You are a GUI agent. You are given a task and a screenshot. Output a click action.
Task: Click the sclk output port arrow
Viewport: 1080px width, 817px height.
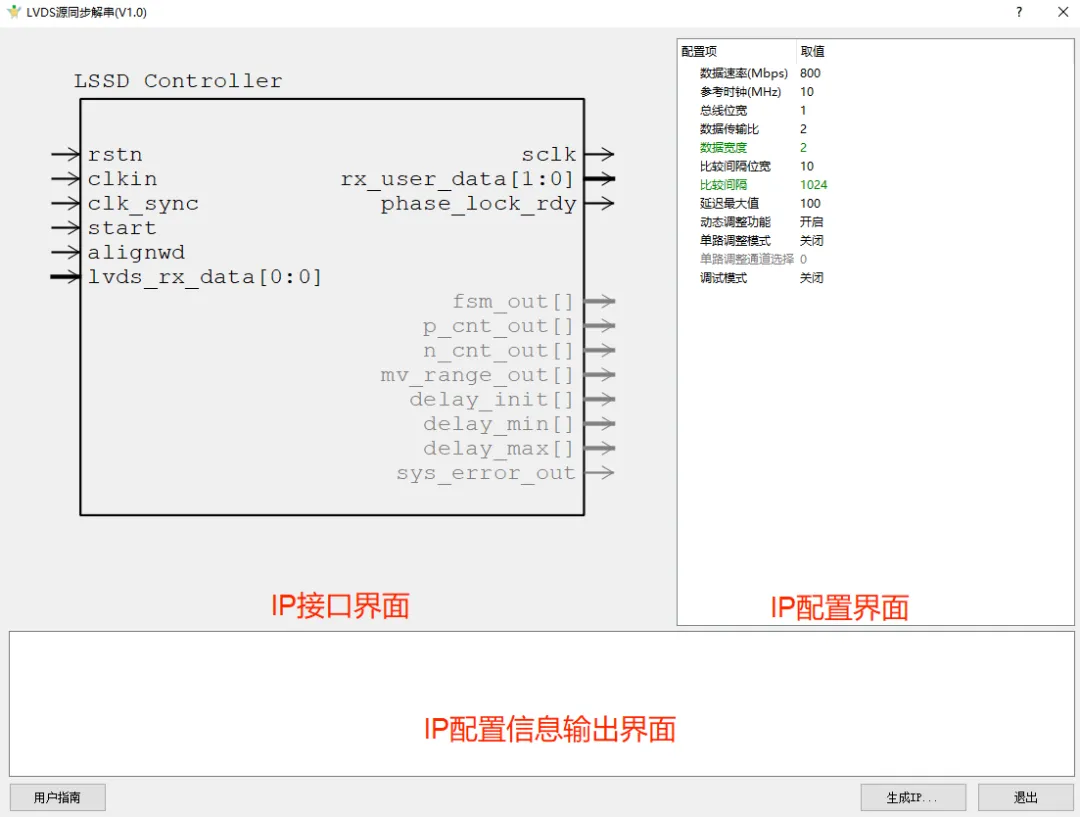(599, 154)
